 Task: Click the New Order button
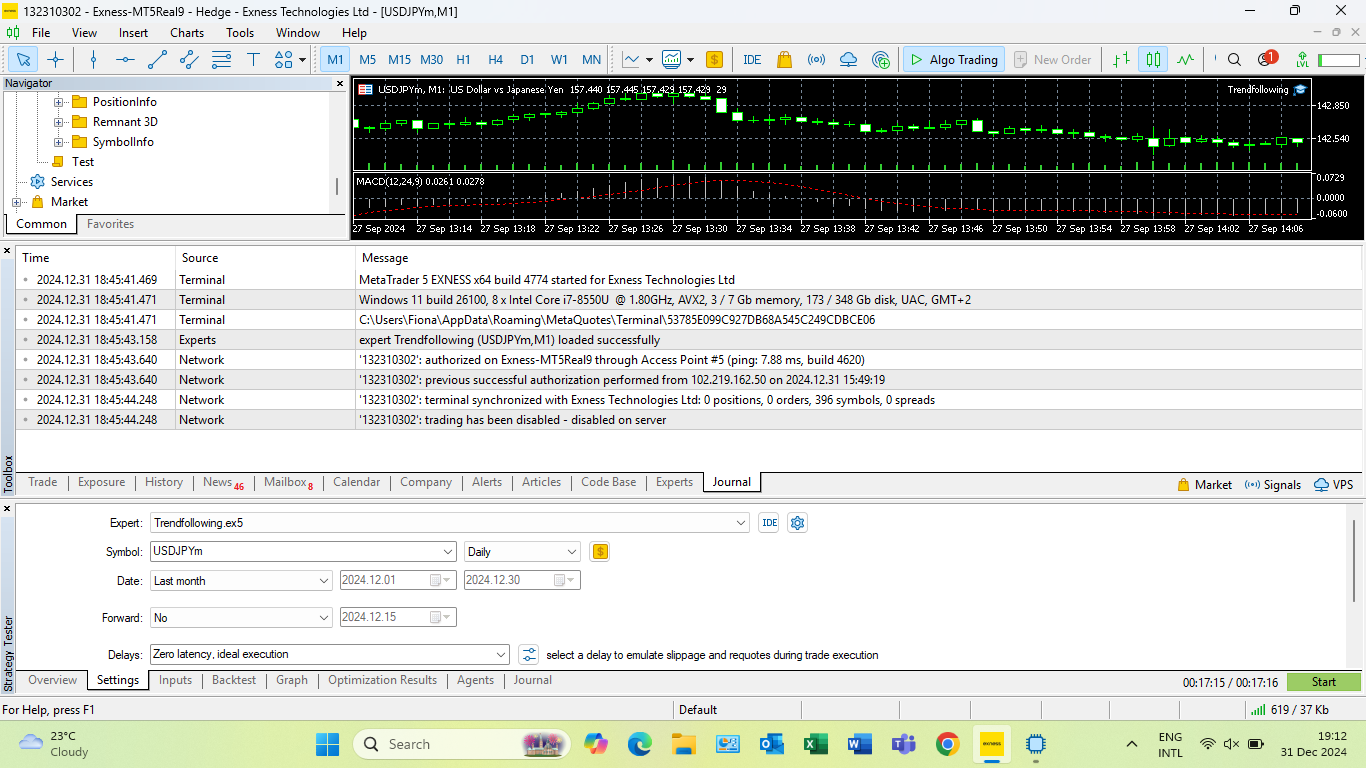[x=1053, y=60]
